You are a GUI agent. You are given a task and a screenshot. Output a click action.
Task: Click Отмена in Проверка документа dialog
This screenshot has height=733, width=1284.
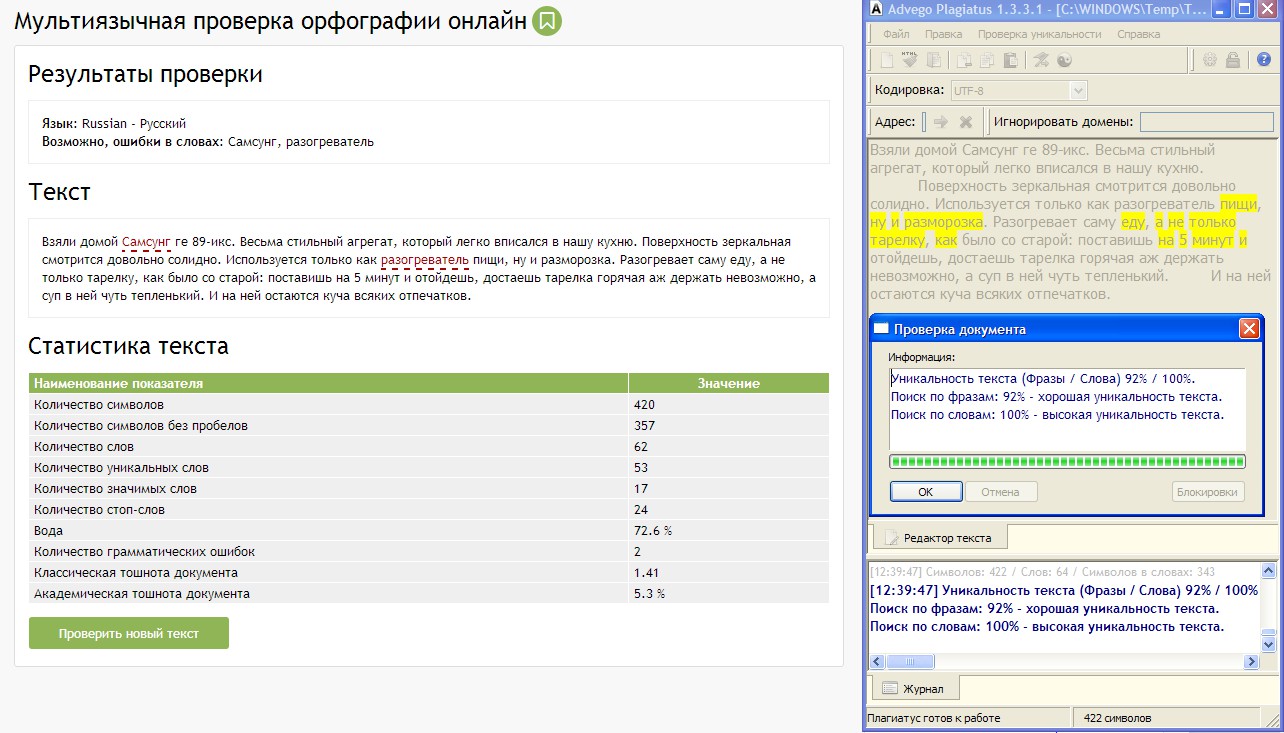click(x=1000, y=492)
